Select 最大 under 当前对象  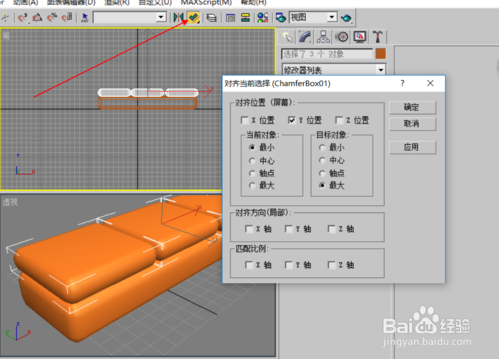click(x=252, y=185)
